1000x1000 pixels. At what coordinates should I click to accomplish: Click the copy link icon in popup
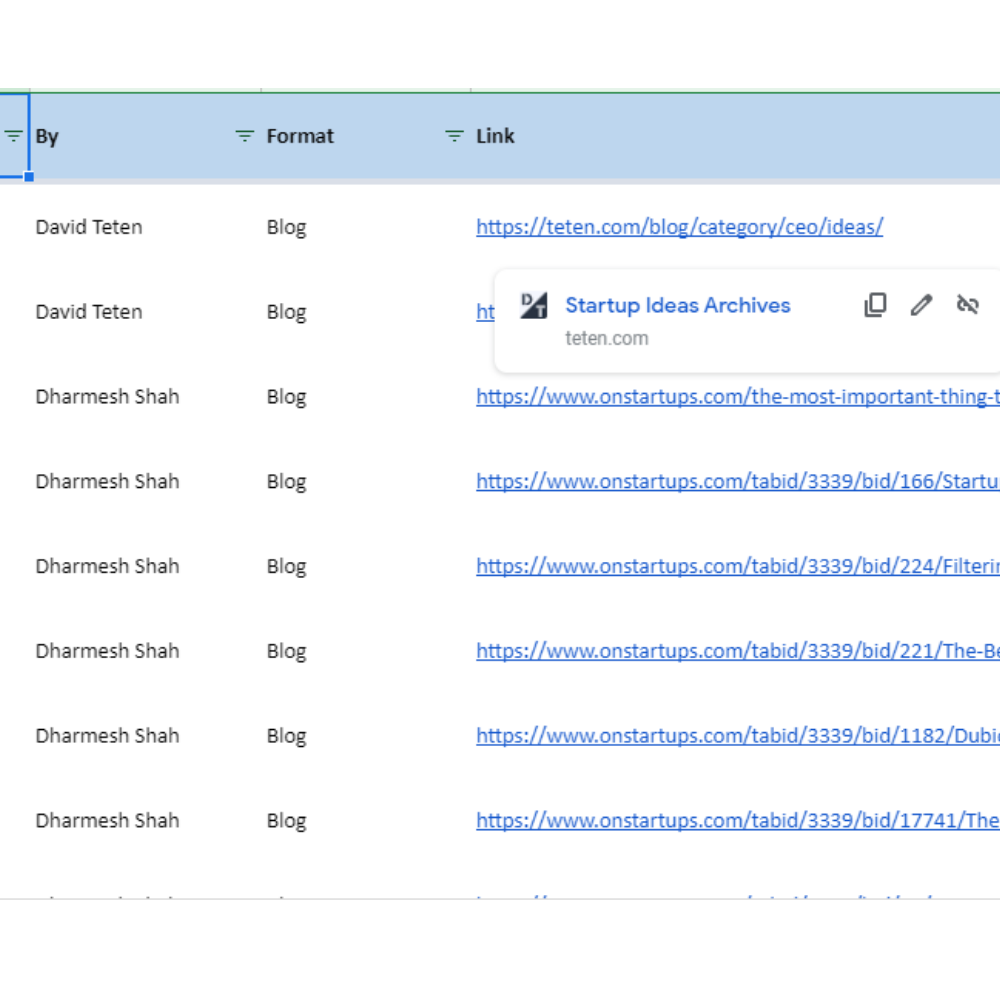pyautogui.click(x=875, y=305)
